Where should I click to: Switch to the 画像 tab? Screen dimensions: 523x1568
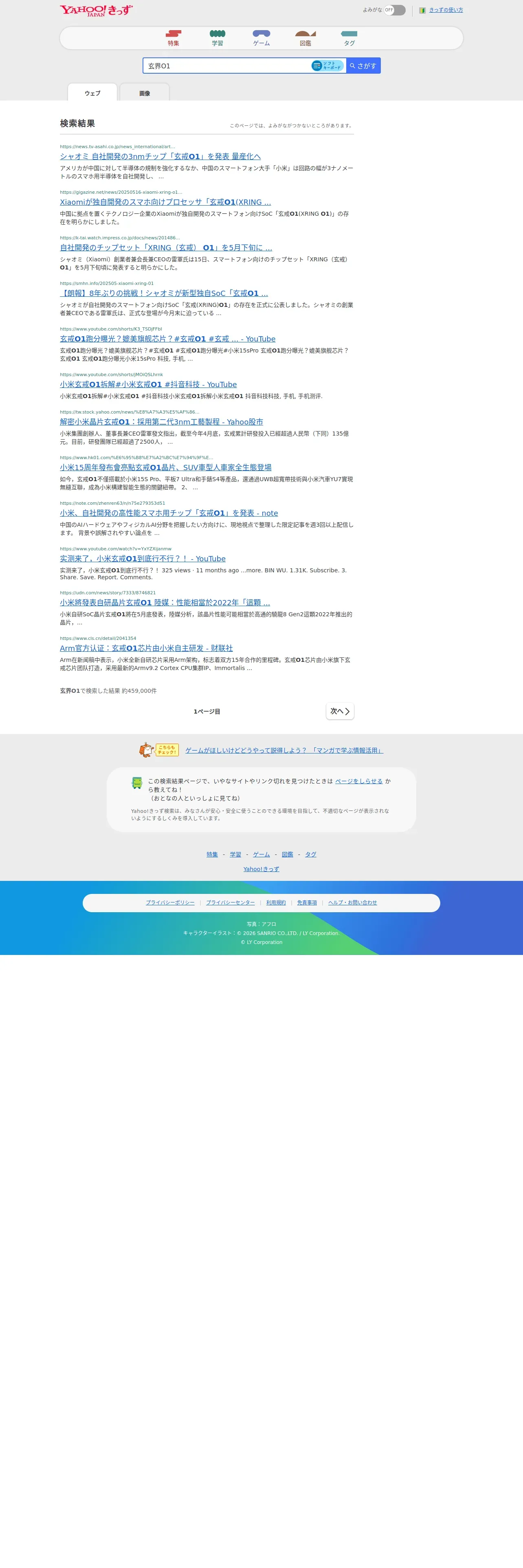(x=144, y=92)
